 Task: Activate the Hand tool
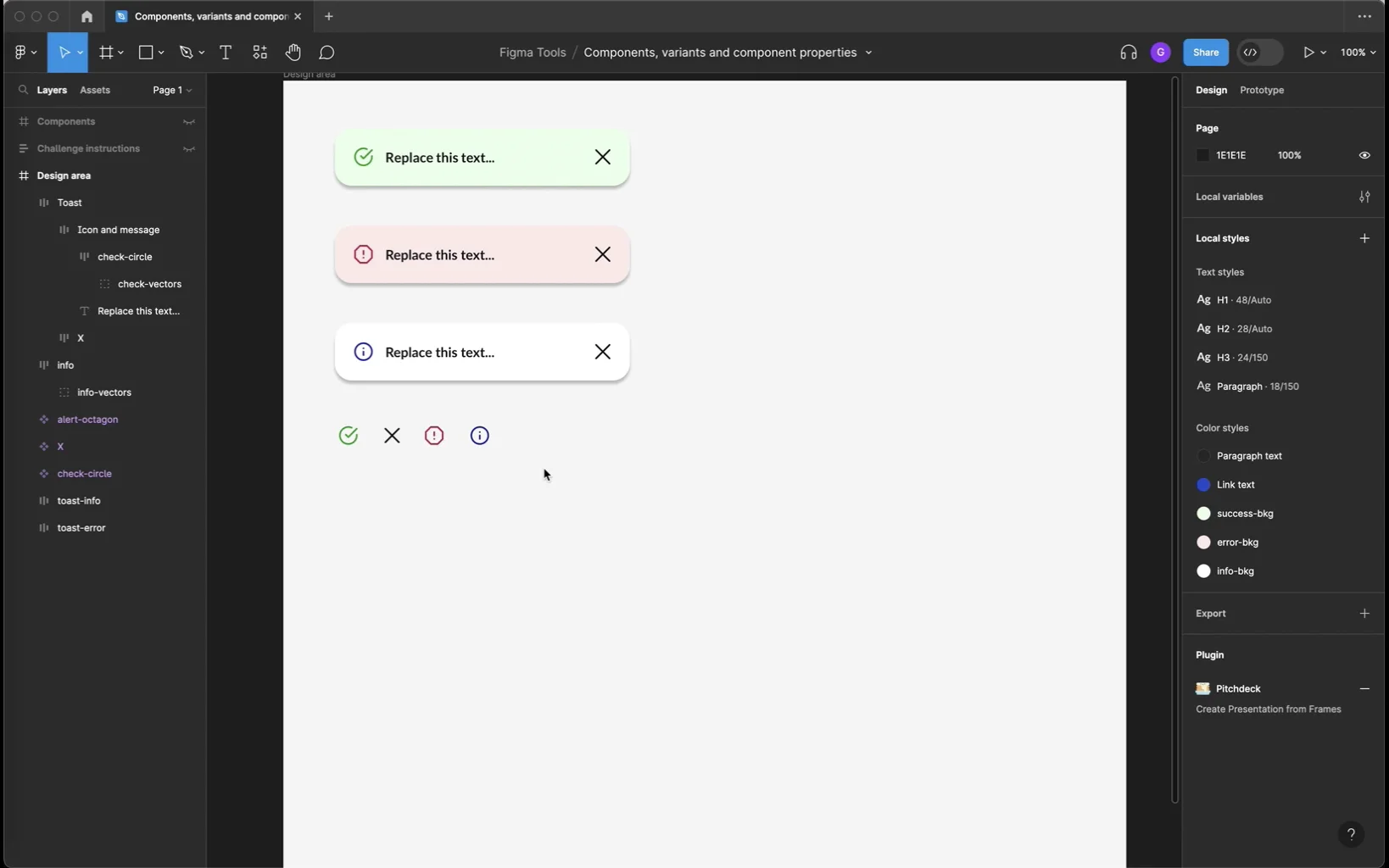tap(293, 52)
